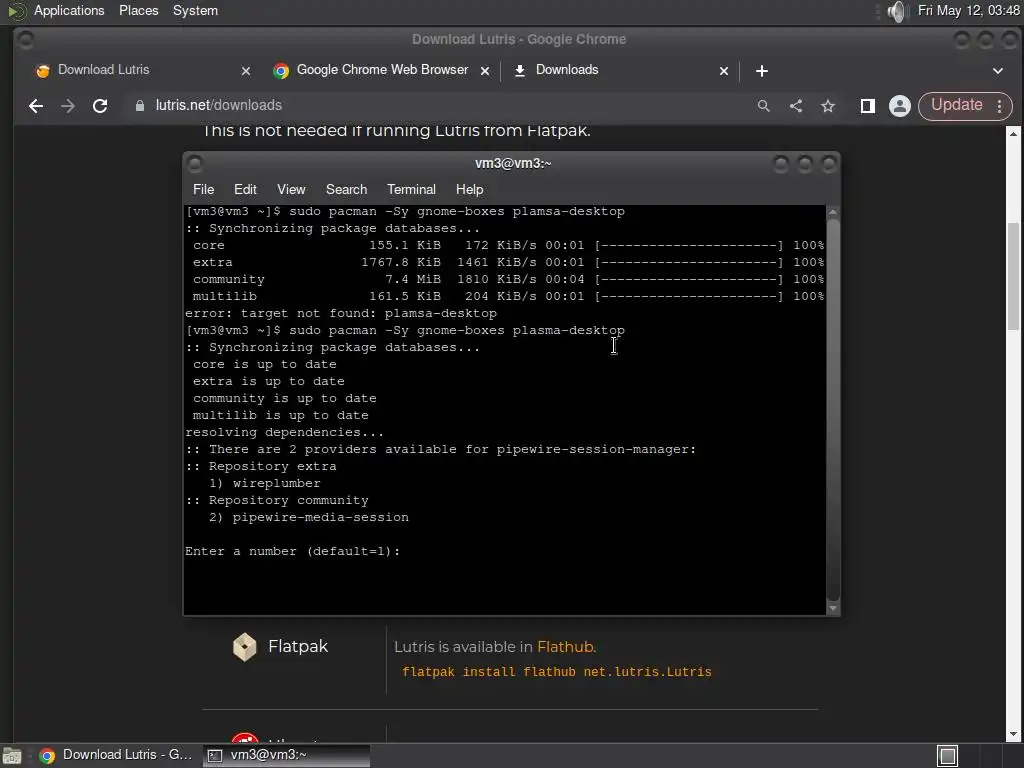The height and width of the screenshot is (768, 1024).
Task: Open the terminal View menu
Action: pos(291,189)
